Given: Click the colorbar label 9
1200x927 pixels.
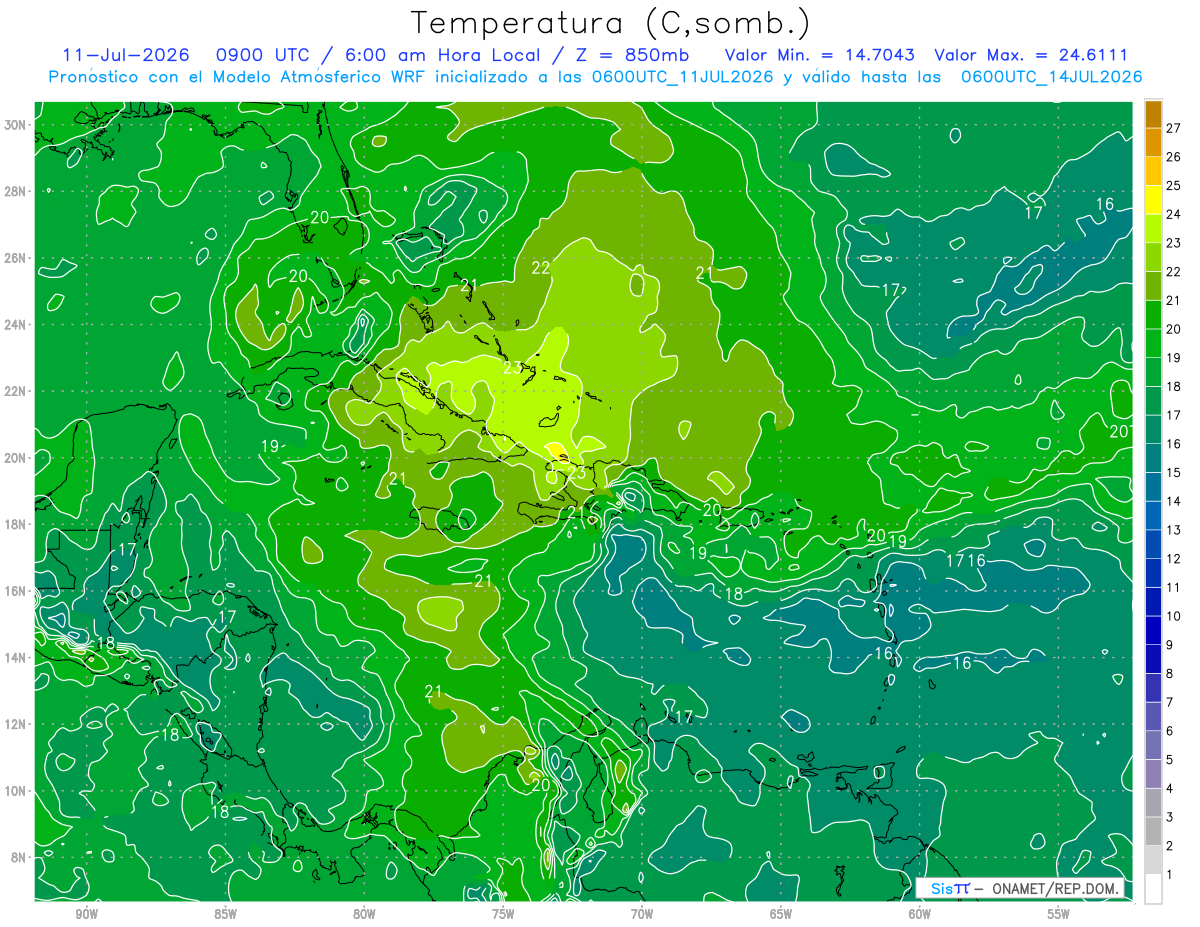Looking at the screenshot, I should 1170,645.
